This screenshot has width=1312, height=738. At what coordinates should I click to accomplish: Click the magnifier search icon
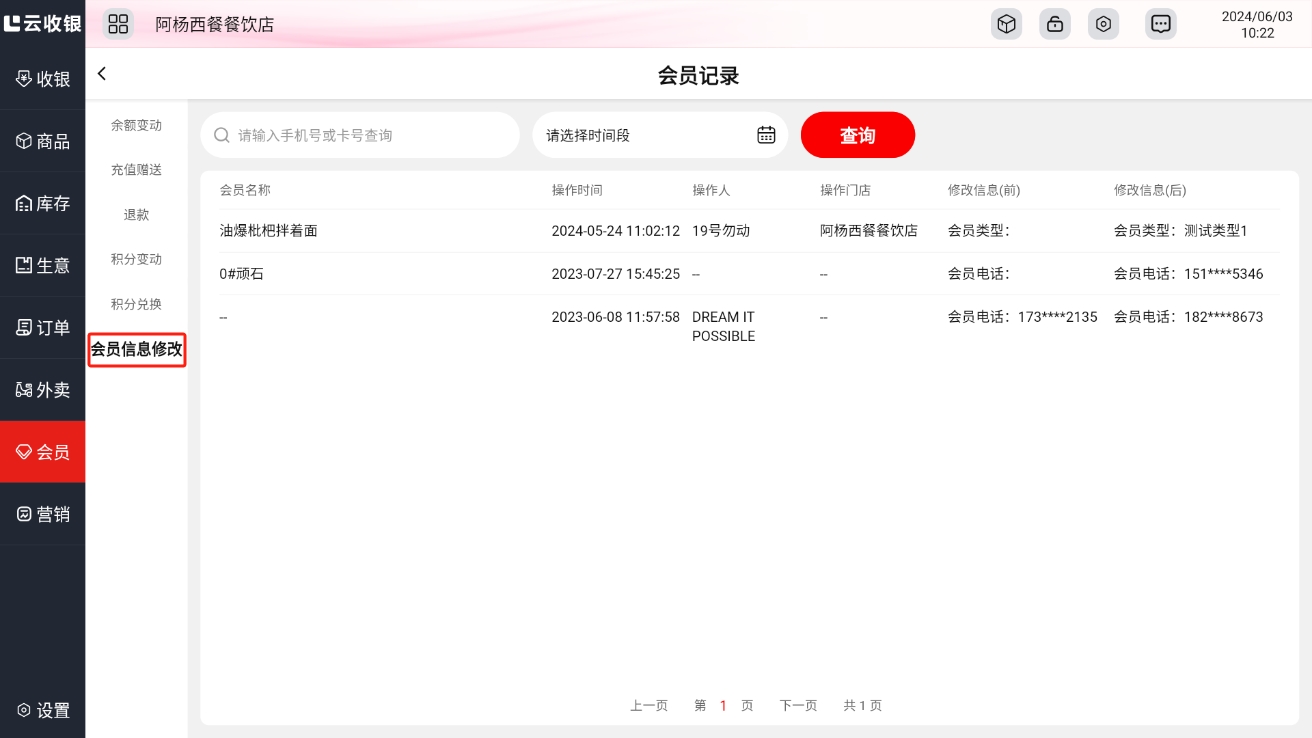(x=222, y=135)
